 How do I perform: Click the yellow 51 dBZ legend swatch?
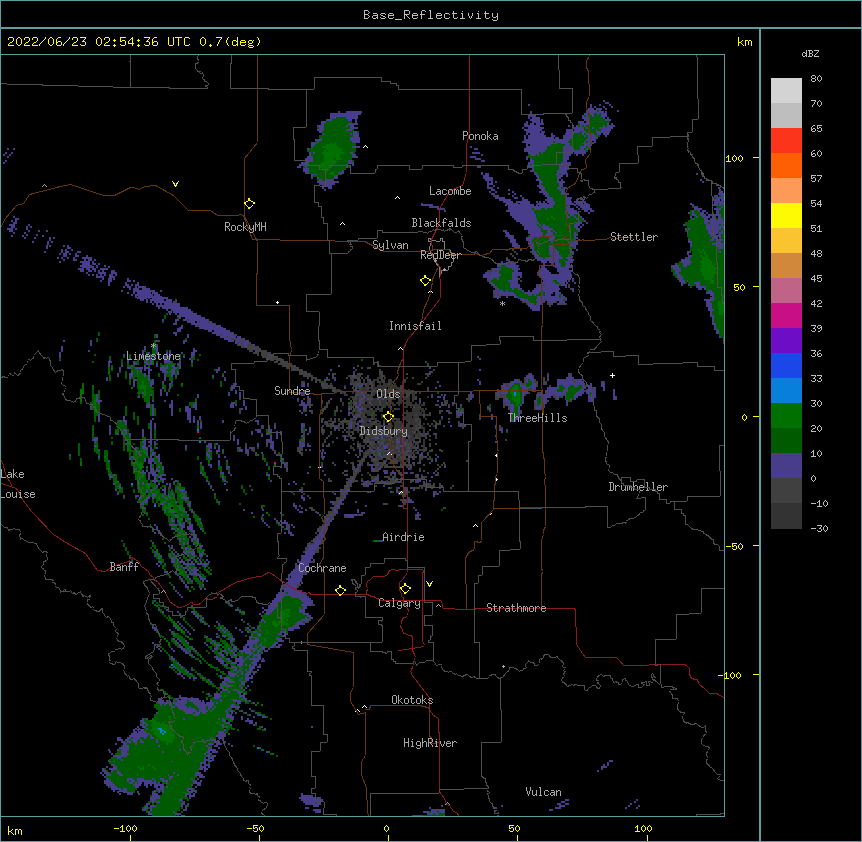click(786, 215)
